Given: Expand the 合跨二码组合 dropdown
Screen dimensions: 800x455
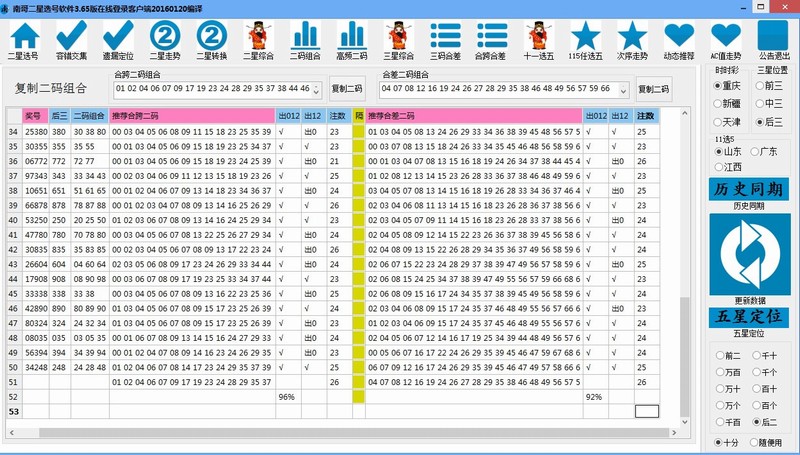Looking at the screenshot, I should pyautogui.click(x=318, y=90).
